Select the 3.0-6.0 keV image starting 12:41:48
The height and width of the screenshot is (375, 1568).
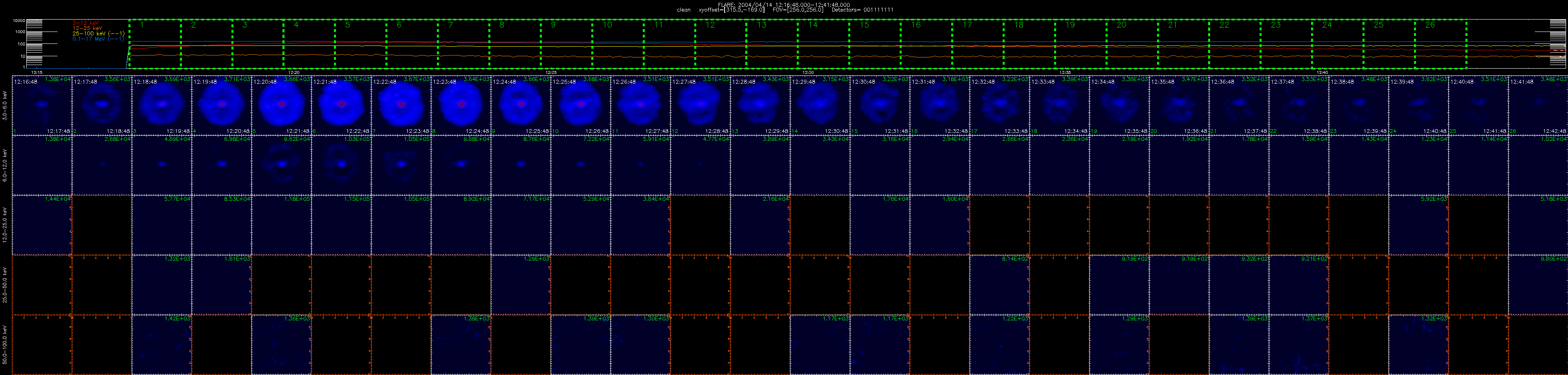tap(1538, 105)
